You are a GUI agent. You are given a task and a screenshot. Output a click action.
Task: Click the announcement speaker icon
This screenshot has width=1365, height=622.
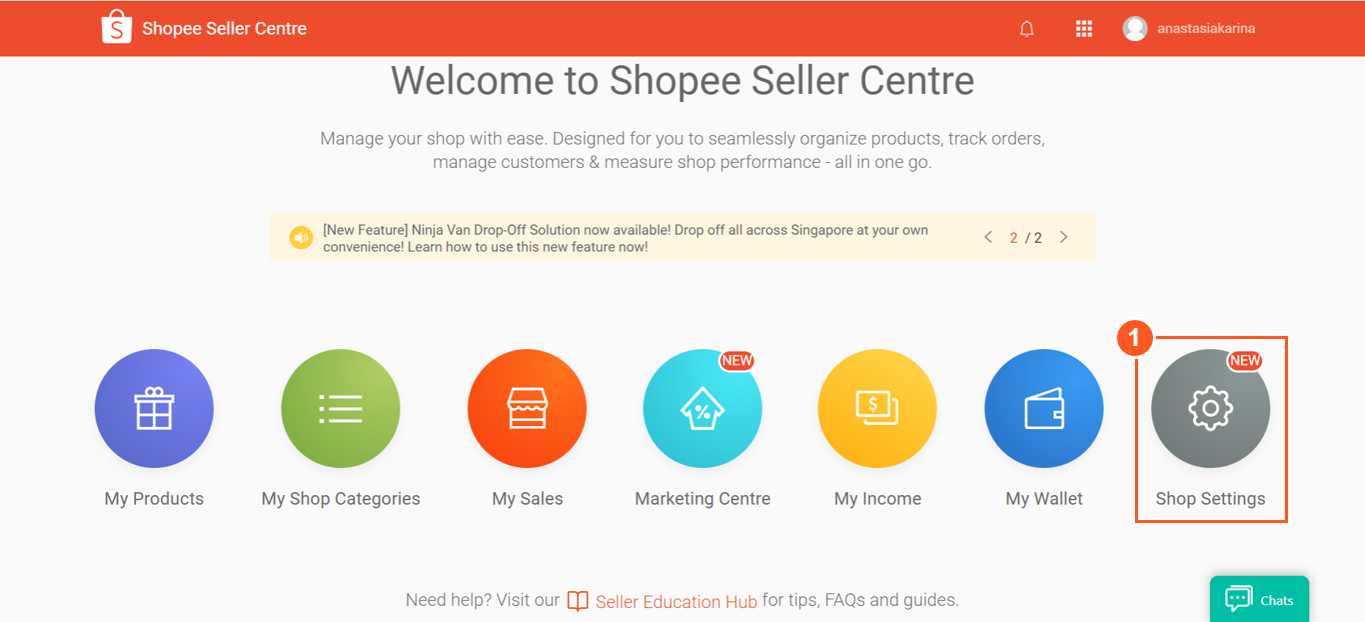coord(301,238)
